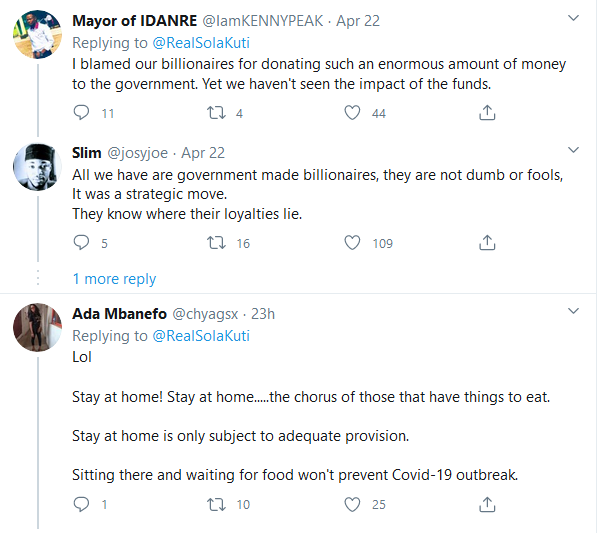Reply to Mayor of IDANRE's tweet

point(82,113)
